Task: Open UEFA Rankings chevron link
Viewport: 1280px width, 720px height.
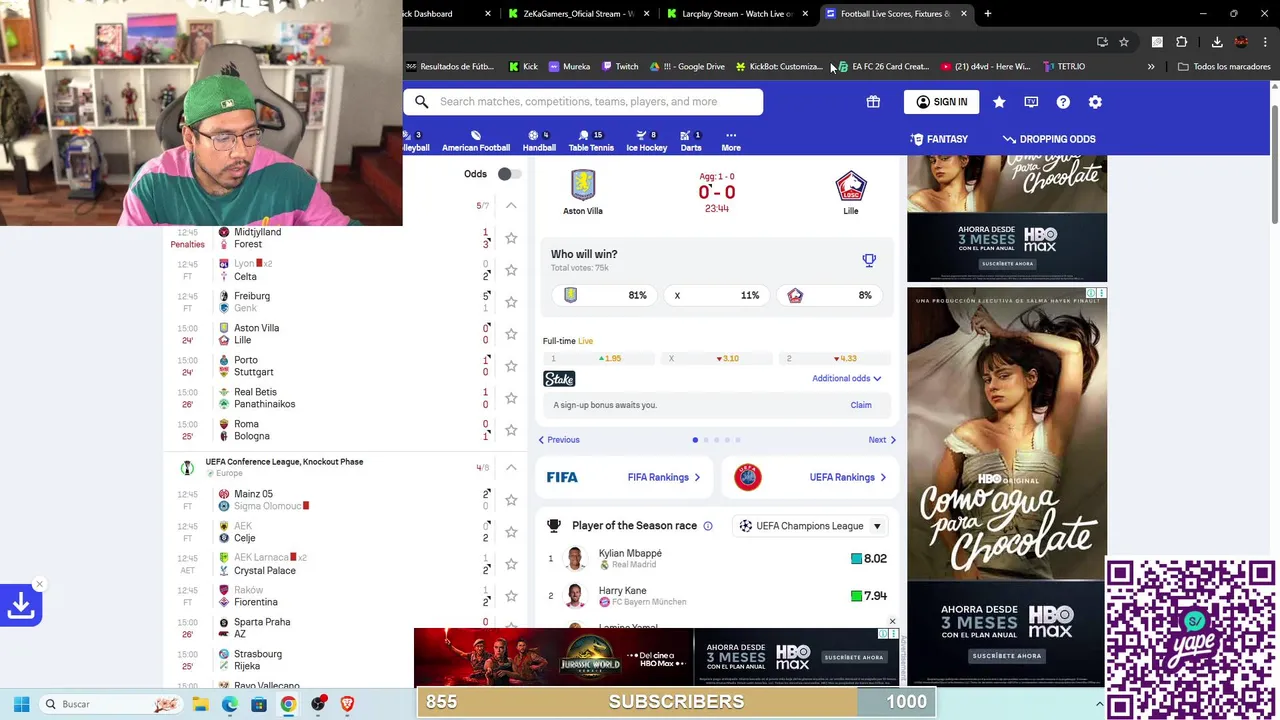Action: [x=847, y=477]
